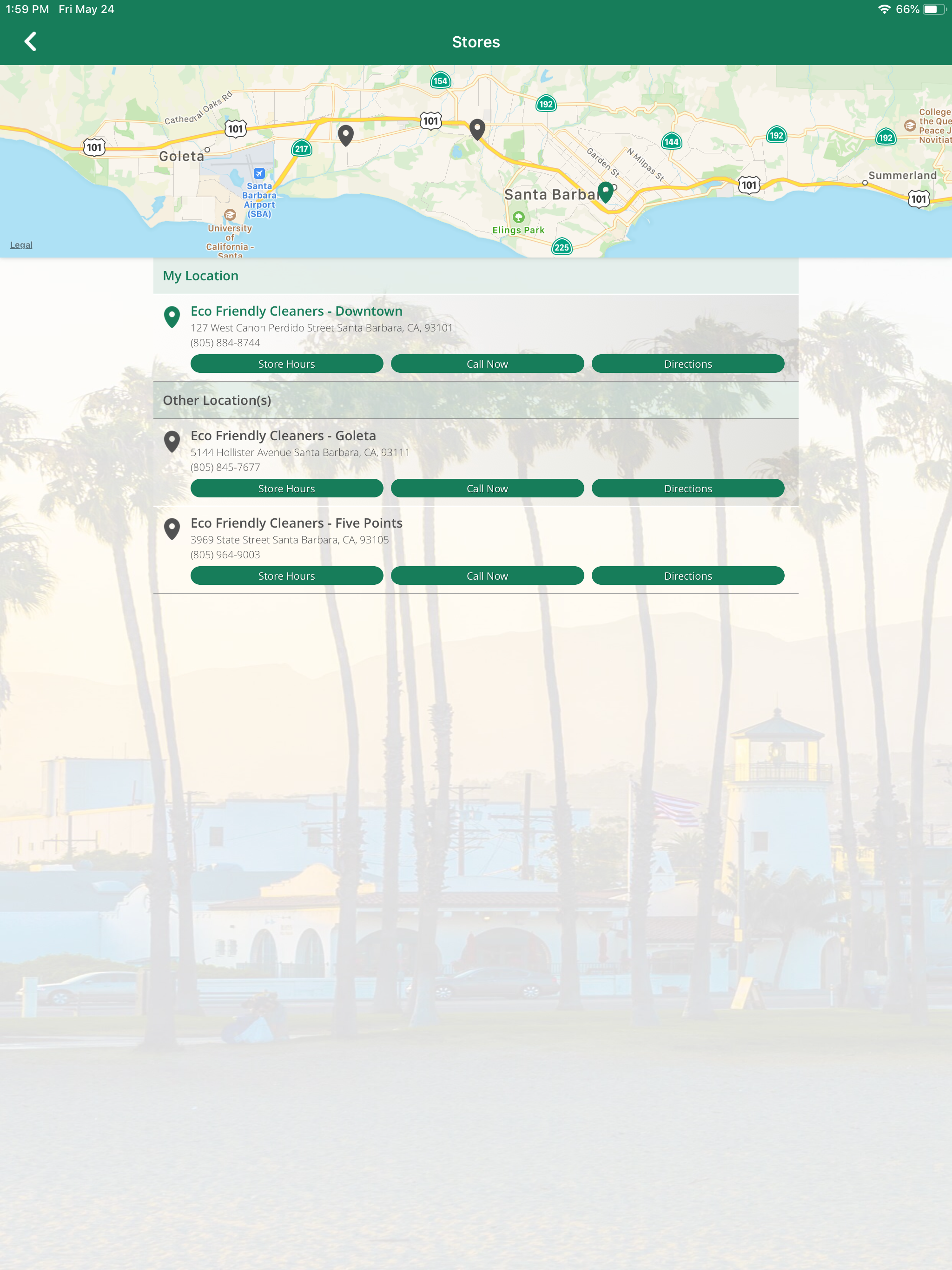Tap the Downtown list location pin icon
This screenshot has height=1270, width=952.
tap(172, 317)
